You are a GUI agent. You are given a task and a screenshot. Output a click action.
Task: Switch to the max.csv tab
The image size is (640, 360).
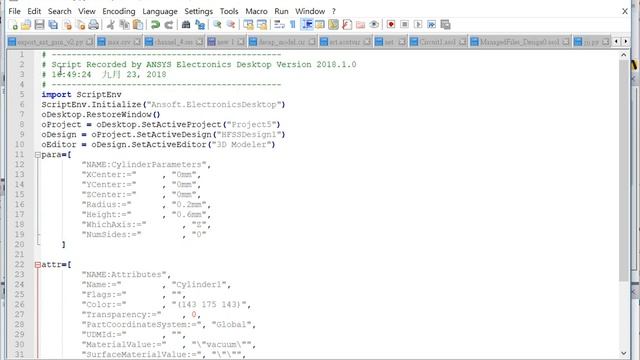pyautogui.click(x=118, y=42)
